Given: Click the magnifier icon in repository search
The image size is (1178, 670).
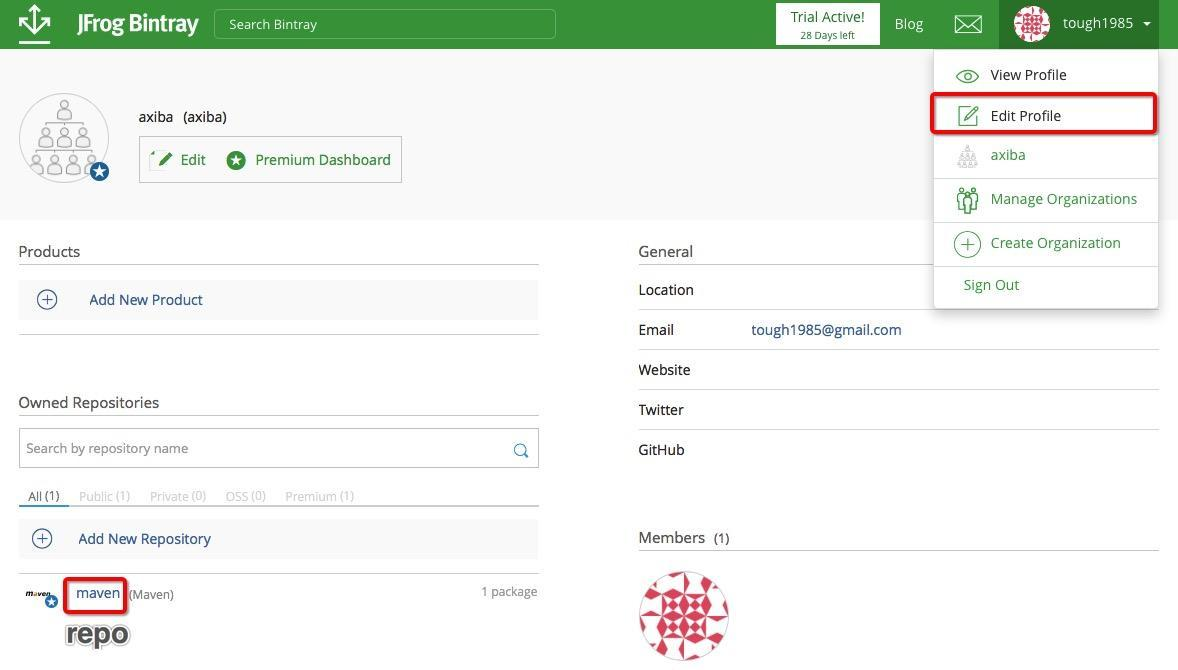Looking at the screenshot, I should click(521, 450).
